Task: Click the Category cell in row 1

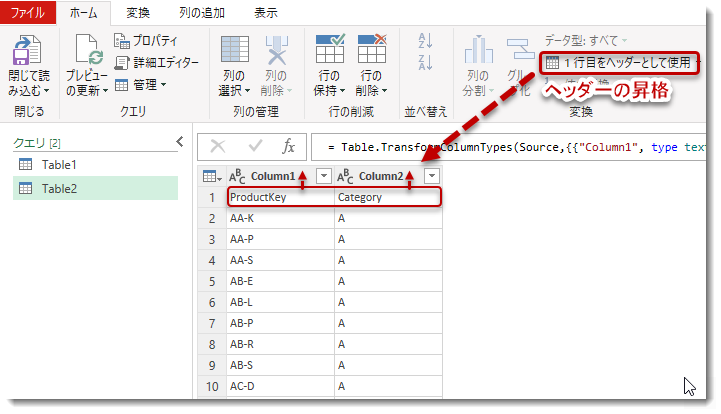Action: 388,197
